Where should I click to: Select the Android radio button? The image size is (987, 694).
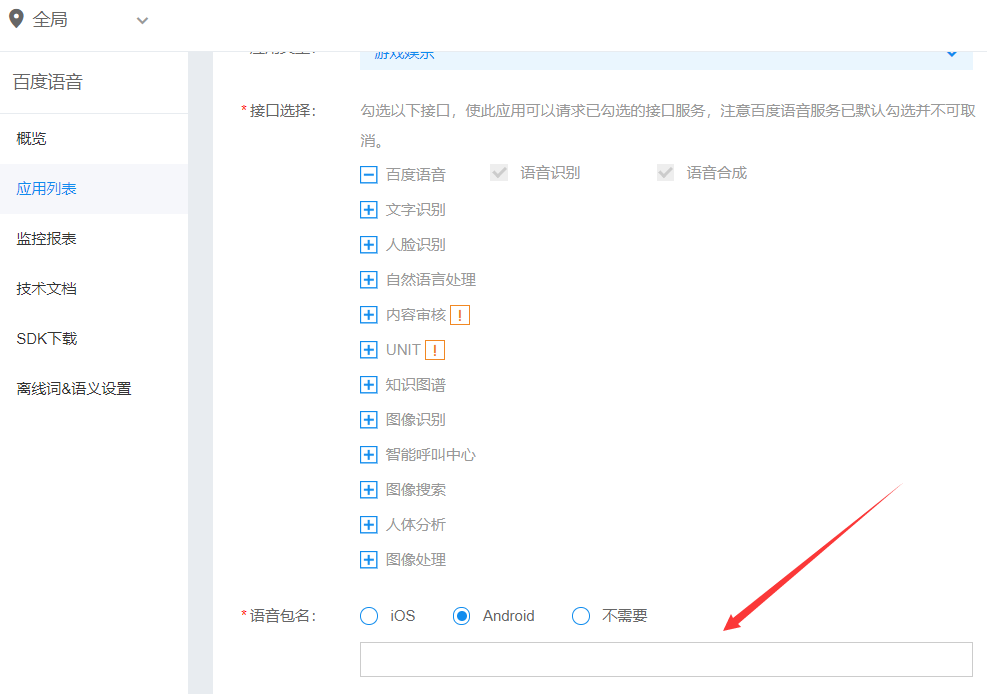coord(461,616)
